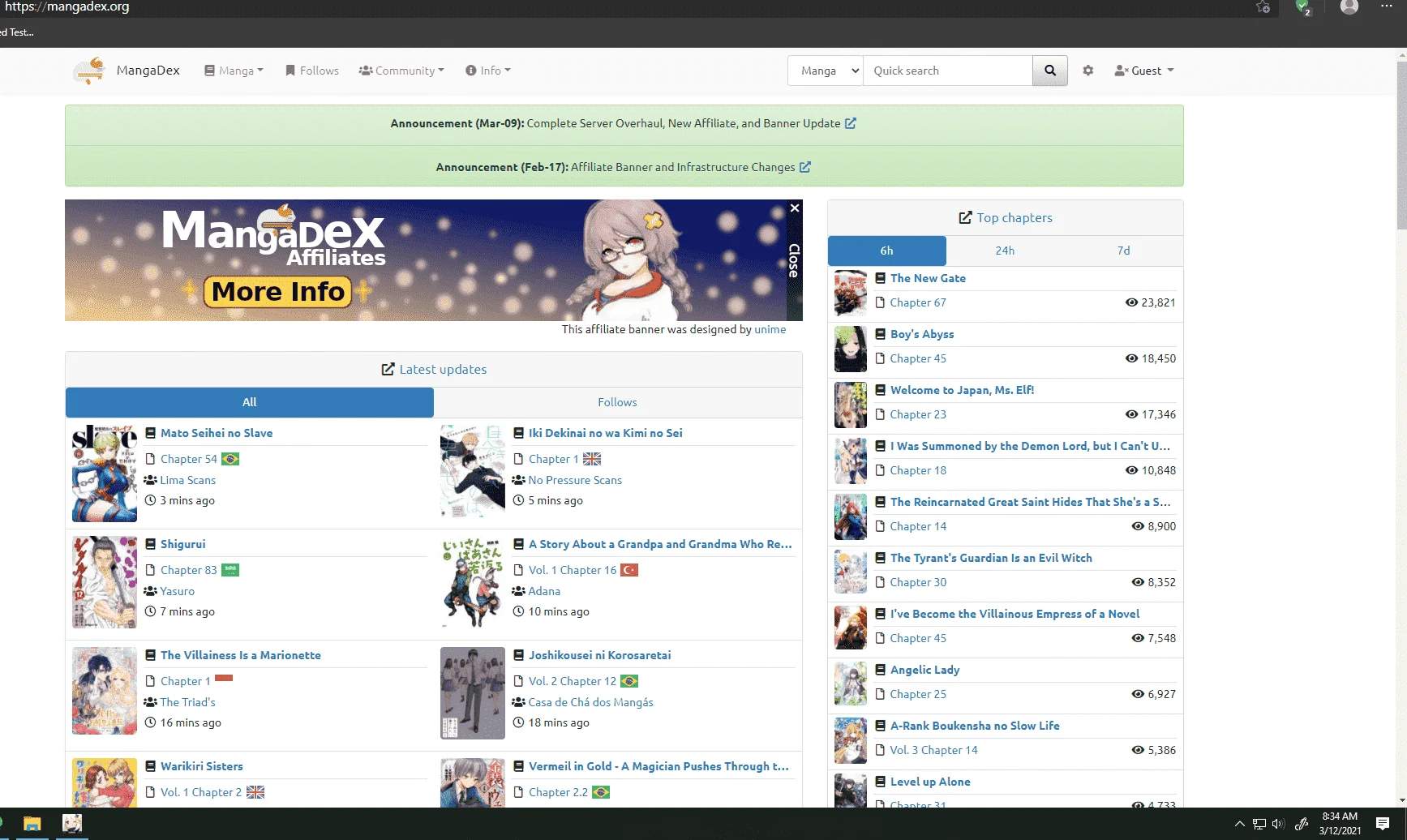The height and width of the screenshot is (840, 1407).
Task: Click the Top chapters external link icon
Action: point(966,217)
